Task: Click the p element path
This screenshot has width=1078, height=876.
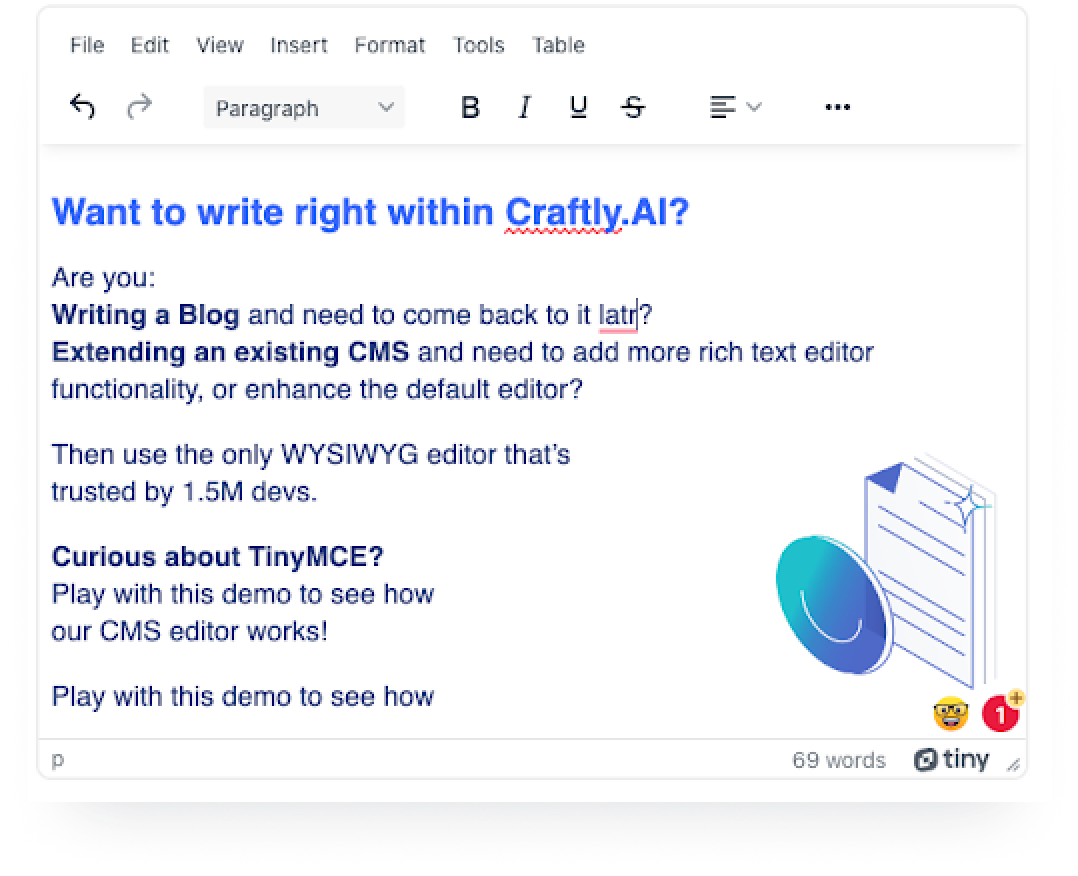Action: 58,760
